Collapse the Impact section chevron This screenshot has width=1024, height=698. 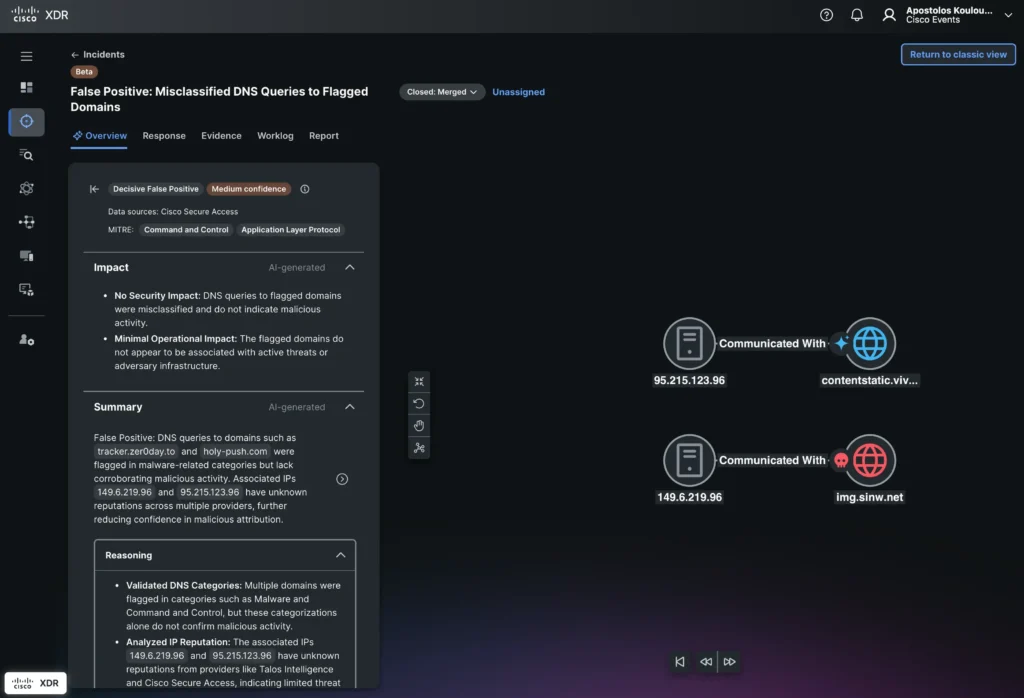point(350,267)
